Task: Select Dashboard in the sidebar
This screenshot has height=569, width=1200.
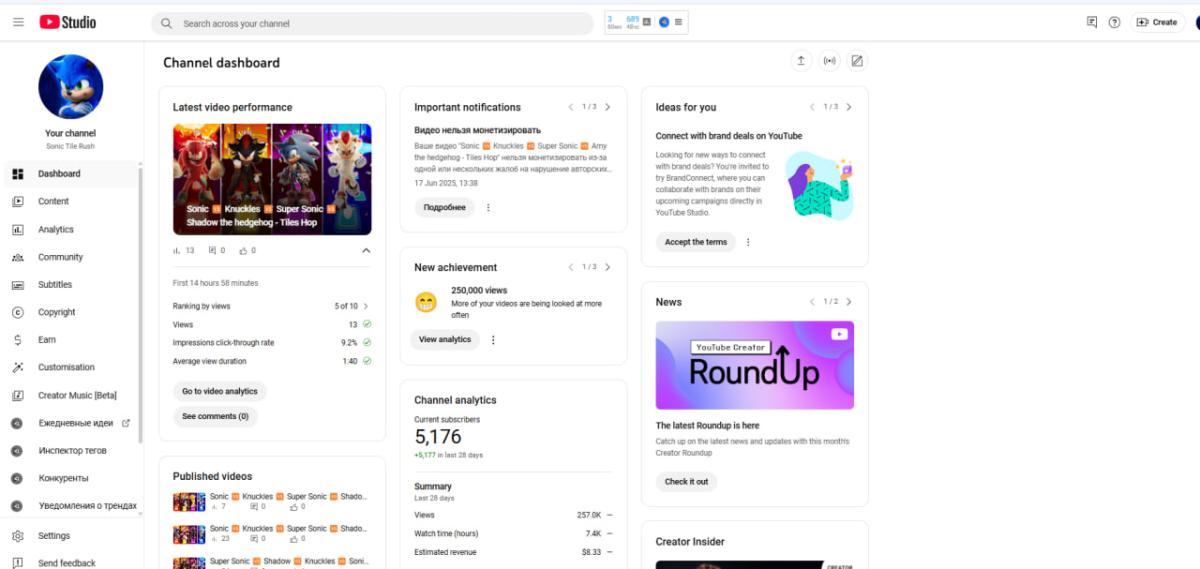Action: point(71,174)
